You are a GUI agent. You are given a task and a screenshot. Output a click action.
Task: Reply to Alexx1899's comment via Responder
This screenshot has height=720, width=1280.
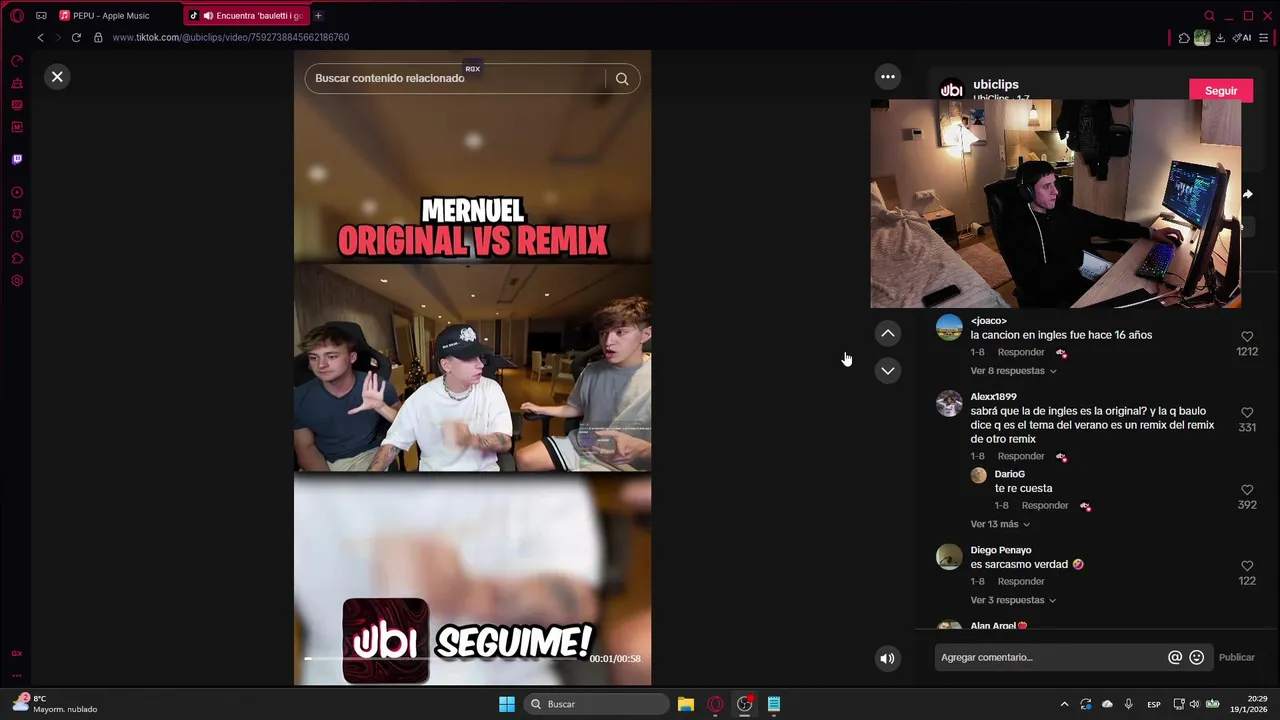pos(1021,456)
